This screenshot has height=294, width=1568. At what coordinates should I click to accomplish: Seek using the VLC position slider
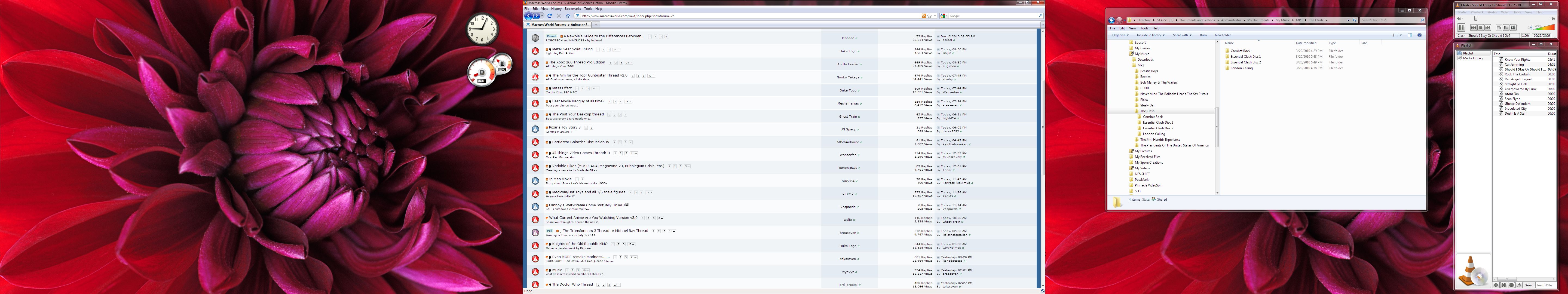coord(1506,18)
